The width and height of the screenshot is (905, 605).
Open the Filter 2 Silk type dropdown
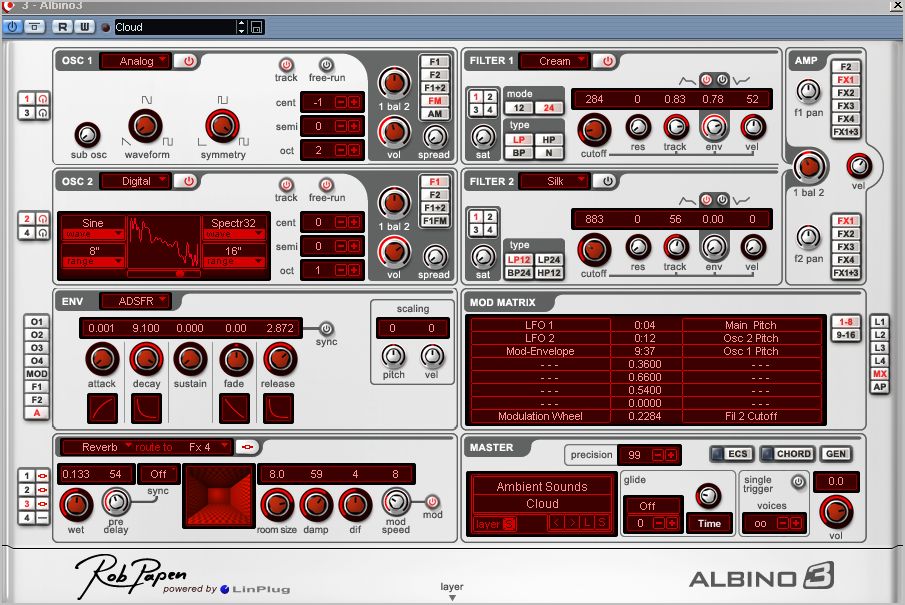click(554, 181)
